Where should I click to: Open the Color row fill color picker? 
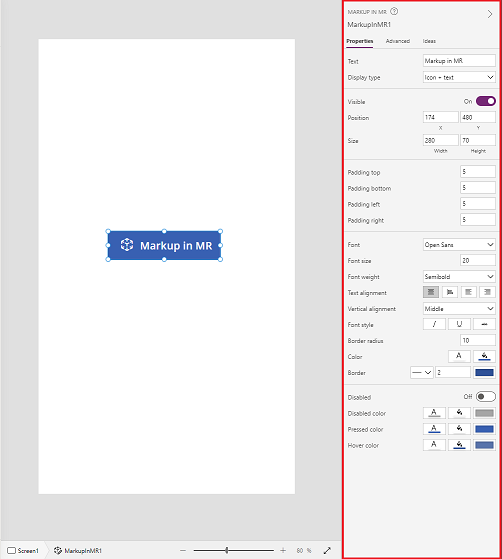click(x=484, y=356)
